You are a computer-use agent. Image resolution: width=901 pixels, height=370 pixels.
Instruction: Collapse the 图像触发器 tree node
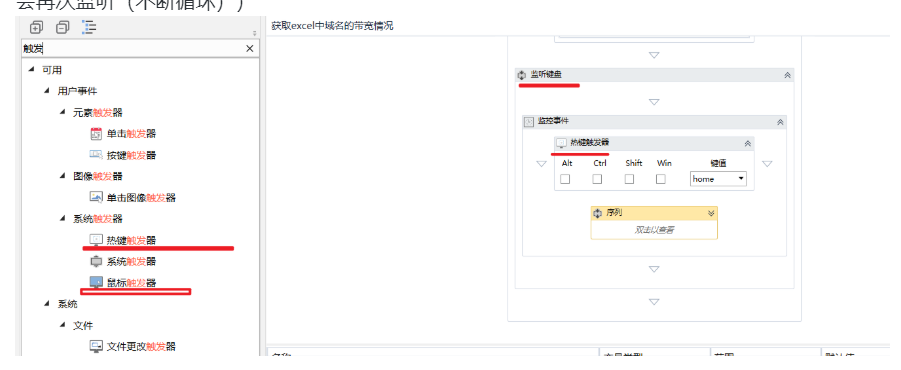point(63,176)
